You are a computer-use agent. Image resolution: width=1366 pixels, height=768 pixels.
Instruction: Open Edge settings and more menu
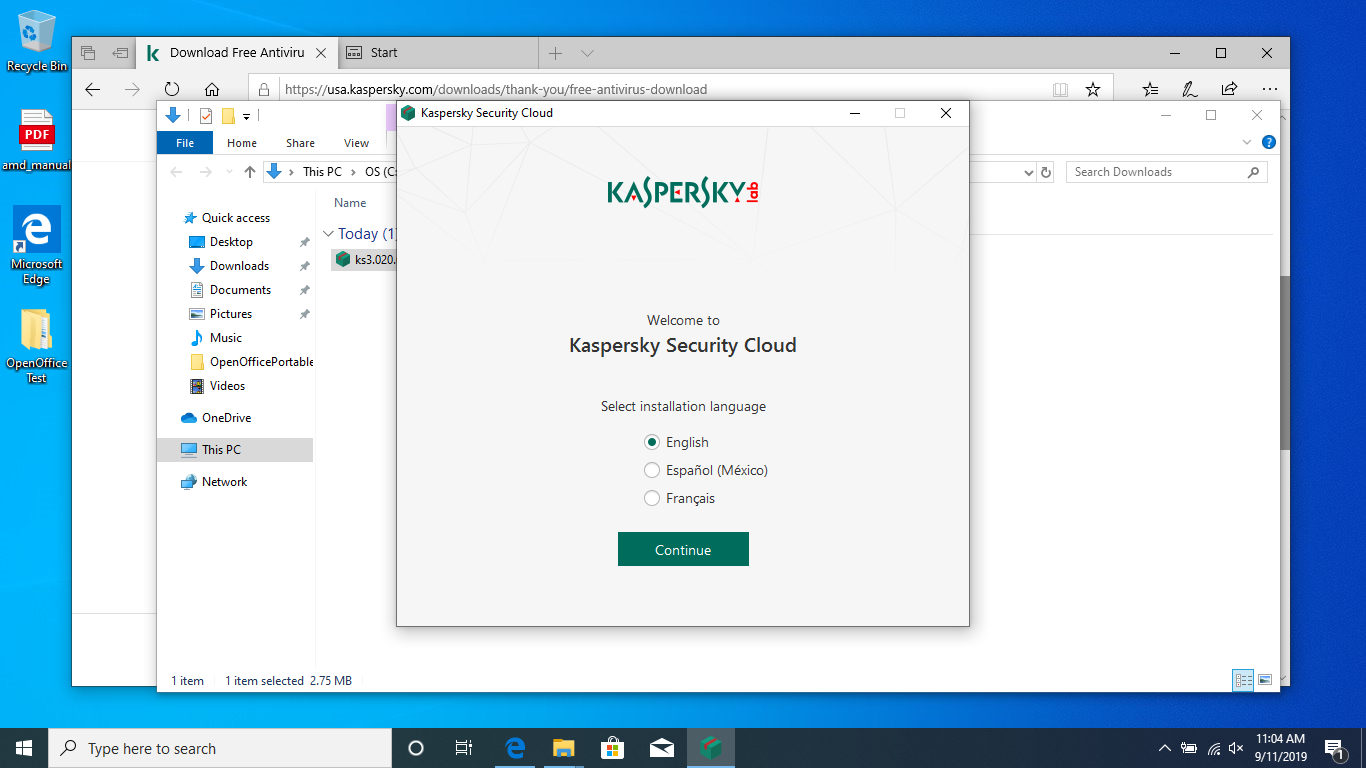tap(1269, 89)
